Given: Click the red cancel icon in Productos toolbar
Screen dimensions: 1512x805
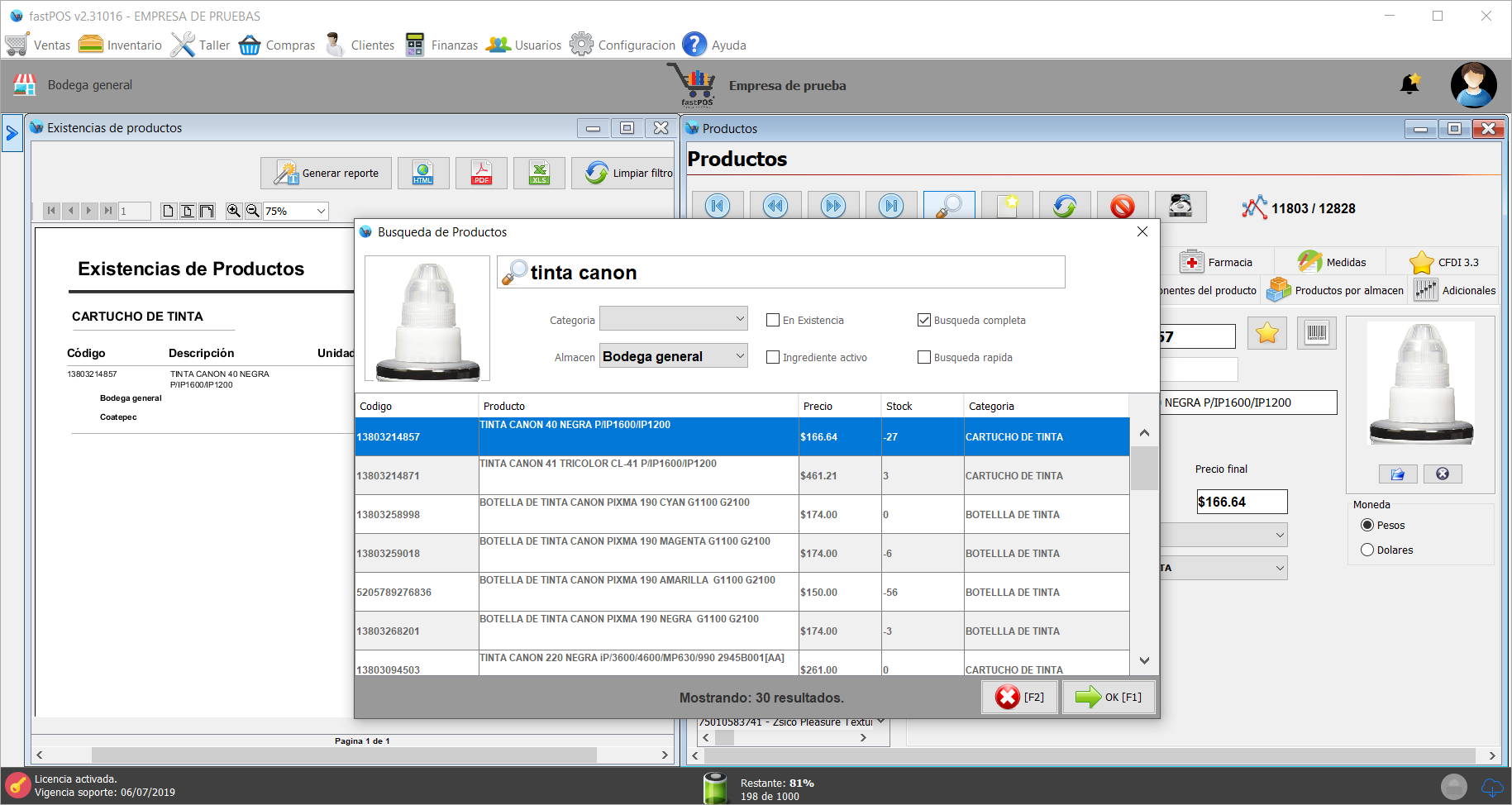Looking at the screenshot, I should pos(1122,206).
